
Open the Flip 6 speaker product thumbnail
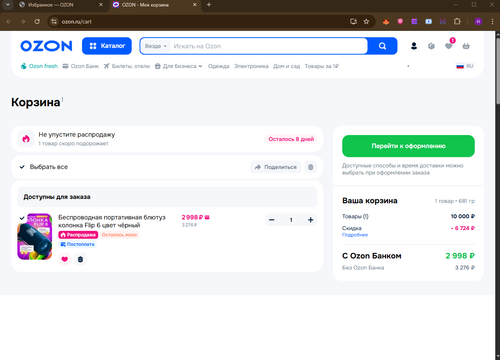click(x=35, y=237)
